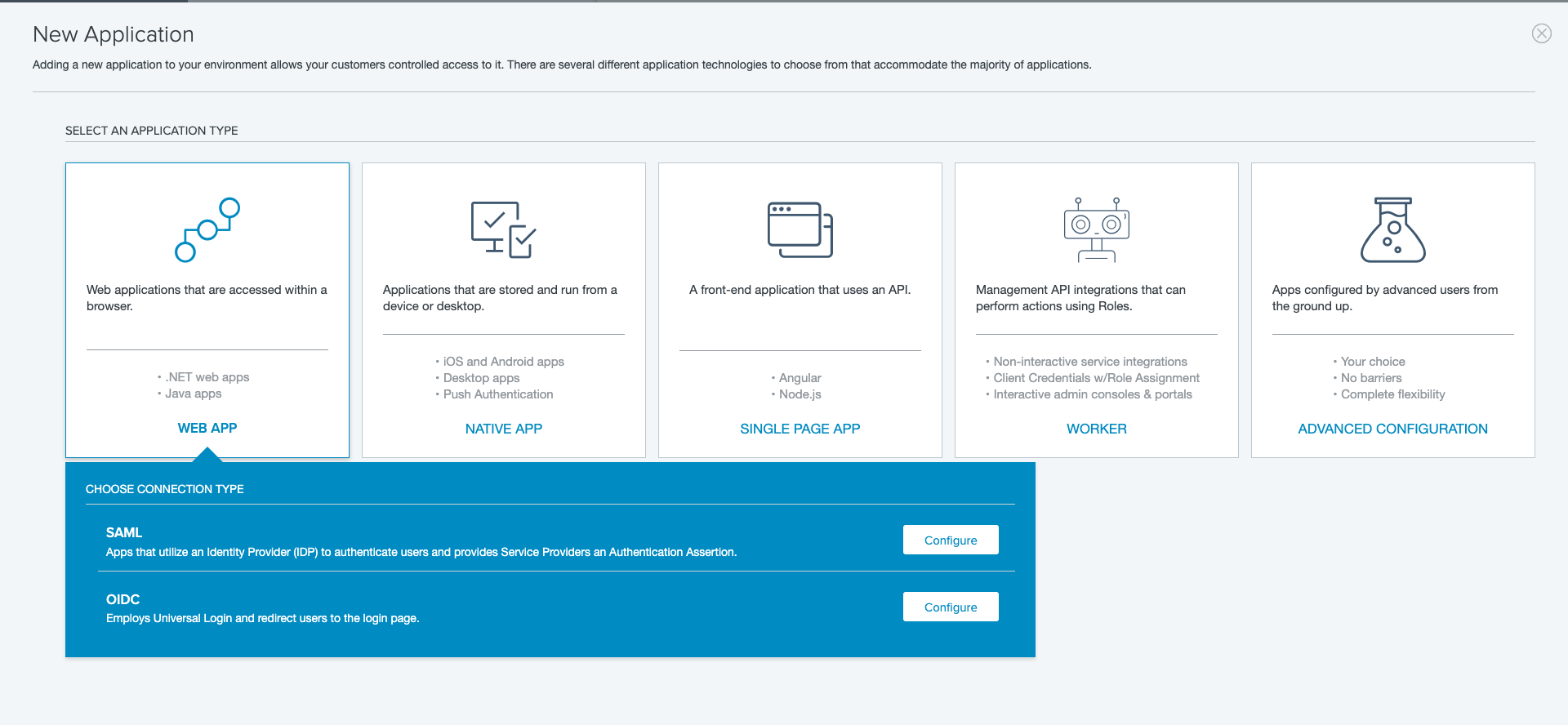Click the 'SELECT AN APPLICATION TYPE' heading
The width and height of the screenshot is (1568, 725).
tap(152, 131)
